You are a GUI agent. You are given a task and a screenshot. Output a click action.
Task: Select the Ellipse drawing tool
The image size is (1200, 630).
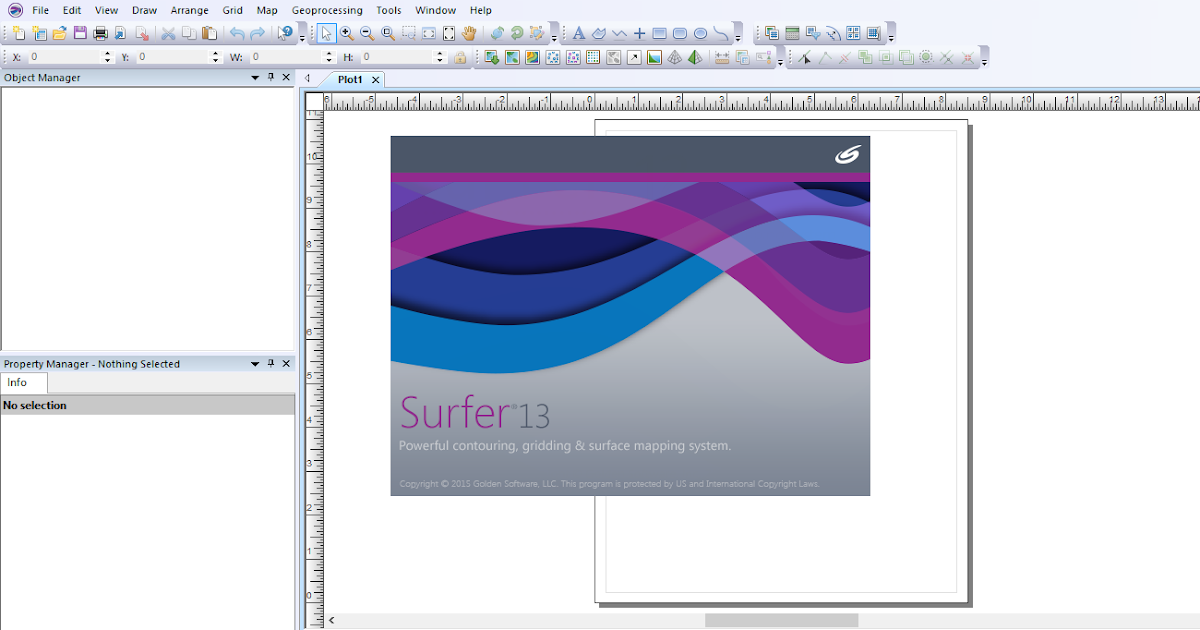[x=700, y=33]
